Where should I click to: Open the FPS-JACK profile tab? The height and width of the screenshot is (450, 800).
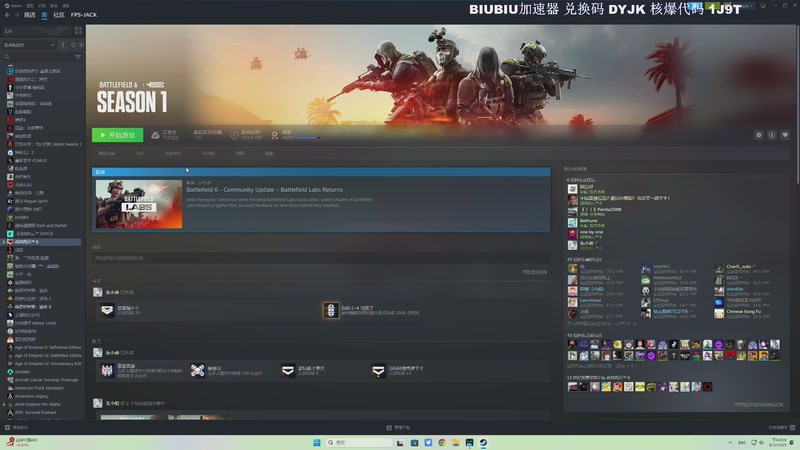(x=84, y=15)
